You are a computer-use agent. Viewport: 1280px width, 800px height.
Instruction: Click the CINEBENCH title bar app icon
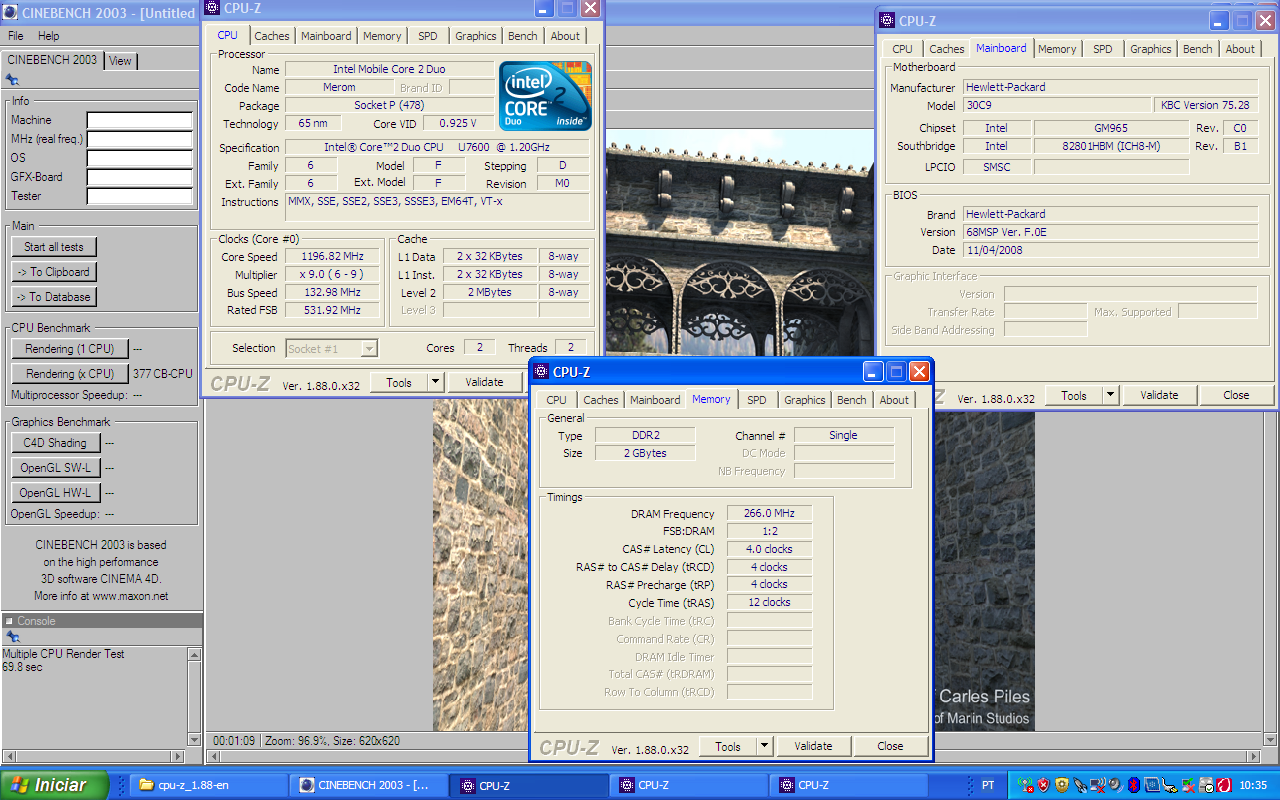[9, 13]
